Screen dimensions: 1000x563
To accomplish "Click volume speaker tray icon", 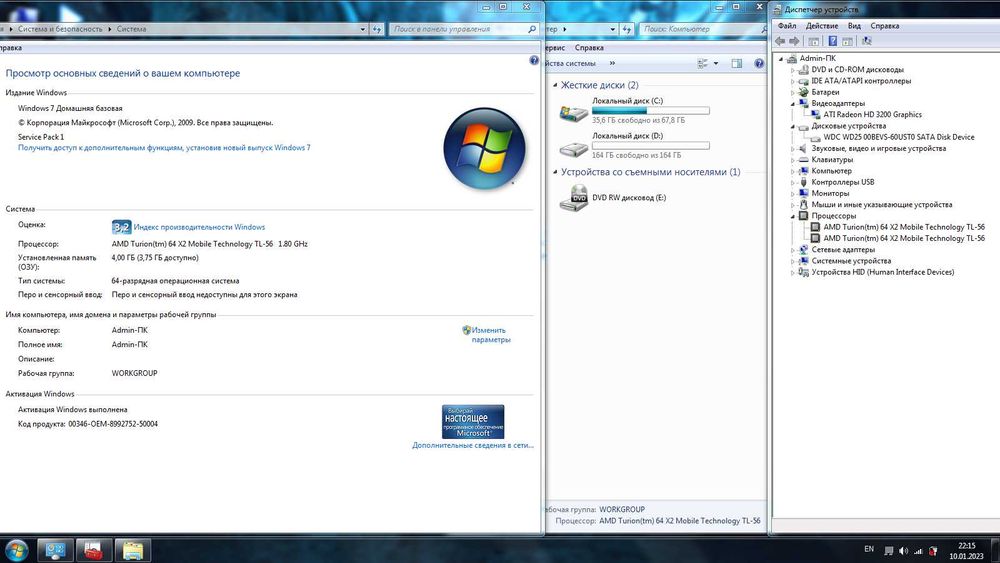I will click(903, 551).
